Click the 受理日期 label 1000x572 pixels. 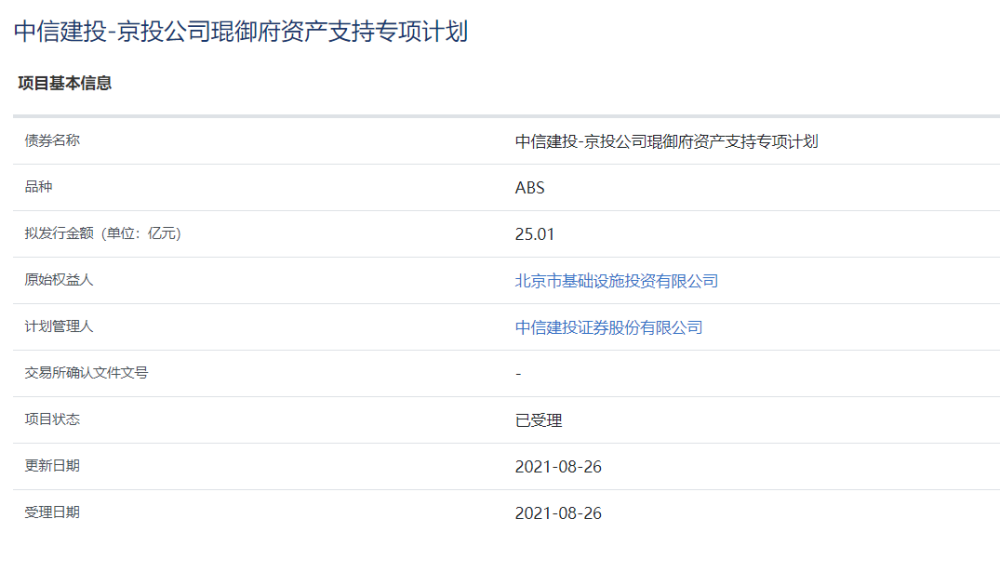click(52, 512)
